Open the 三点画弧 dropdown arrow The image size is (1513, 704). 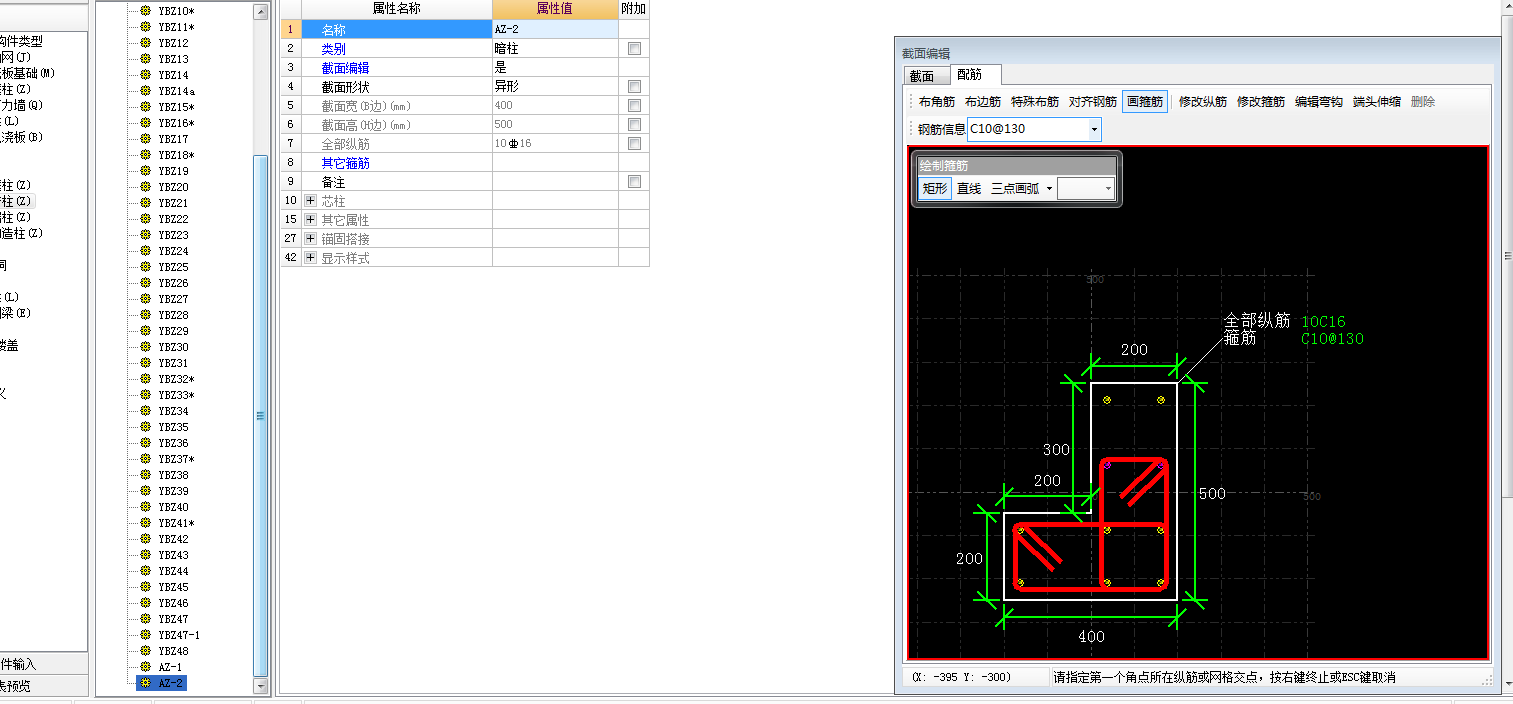(x=1049, y=188)
